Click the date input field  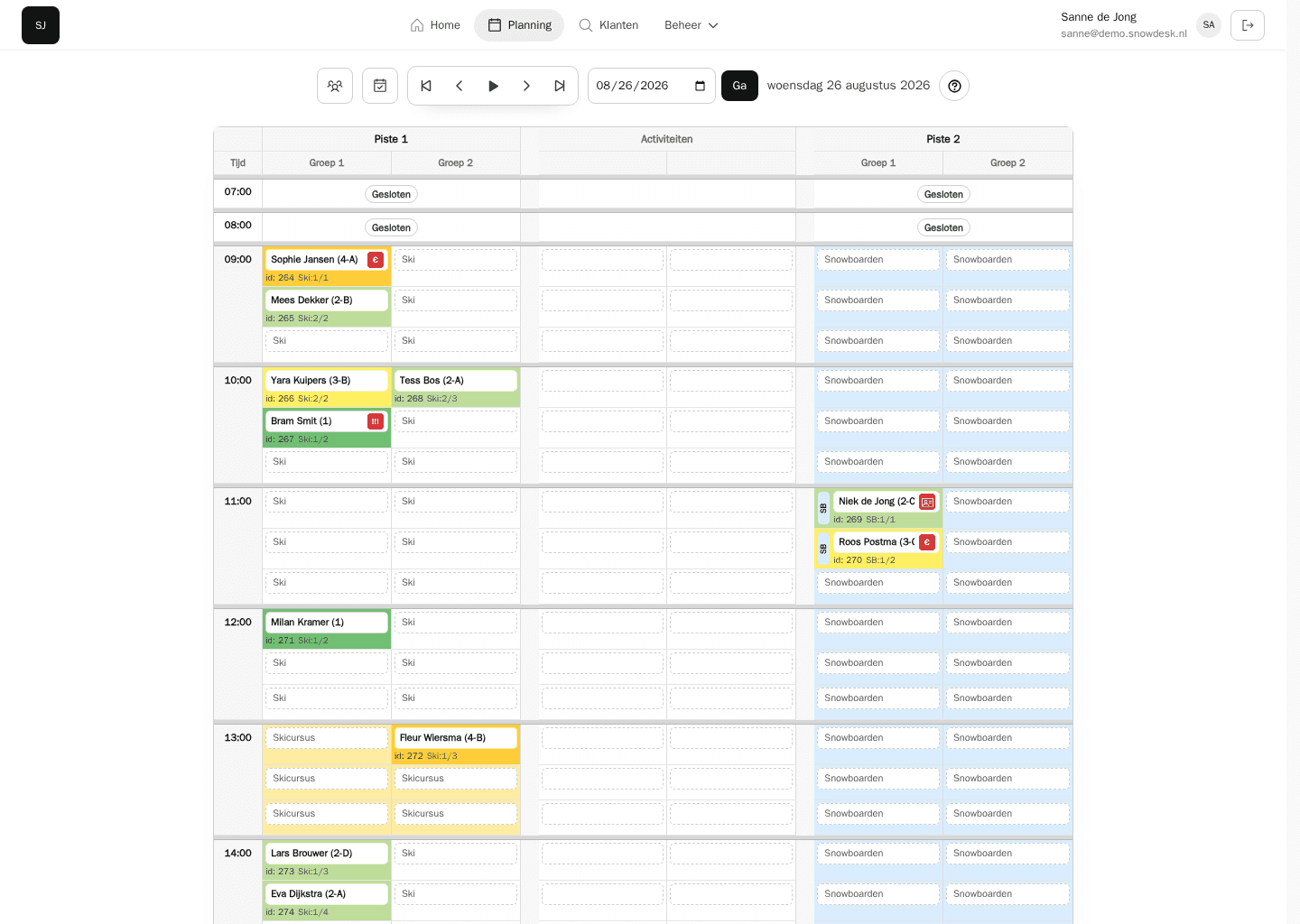click(x=652, y=86)
